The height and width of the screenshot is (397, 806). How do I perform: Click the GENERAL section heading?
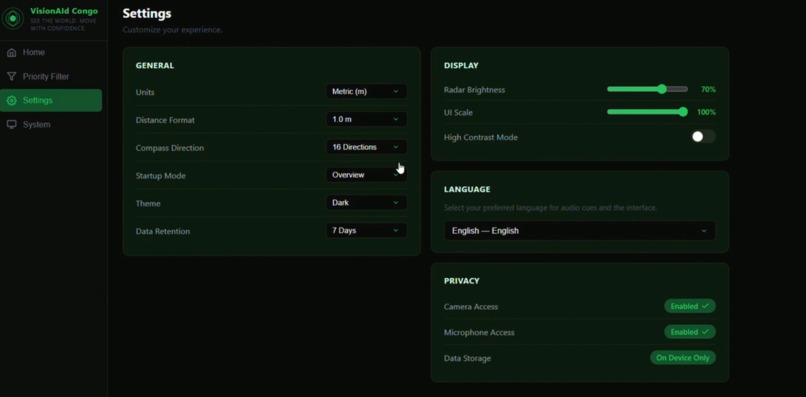[155, 65]
